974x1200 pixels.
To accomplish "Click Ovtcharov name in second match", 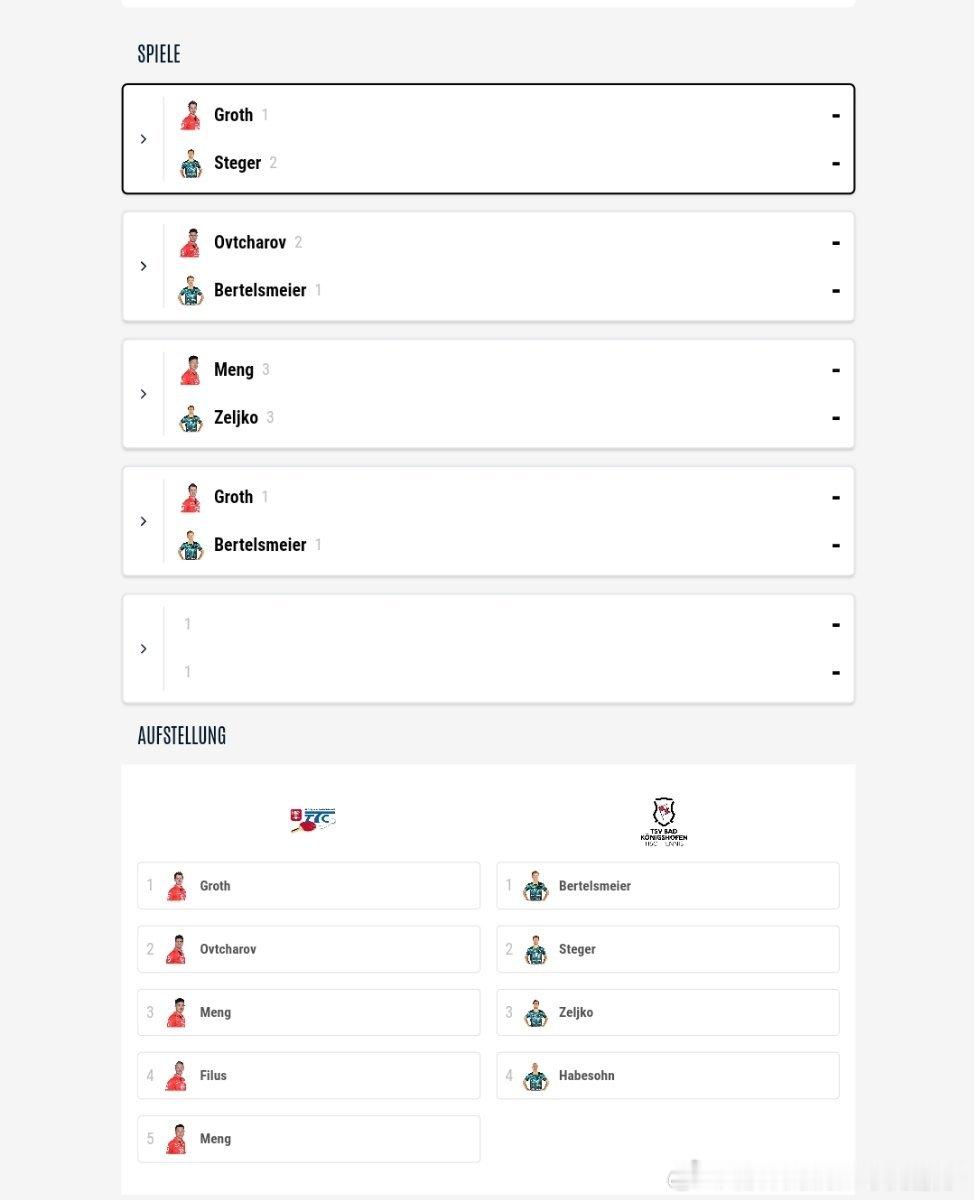I will [x=250, y=242].
